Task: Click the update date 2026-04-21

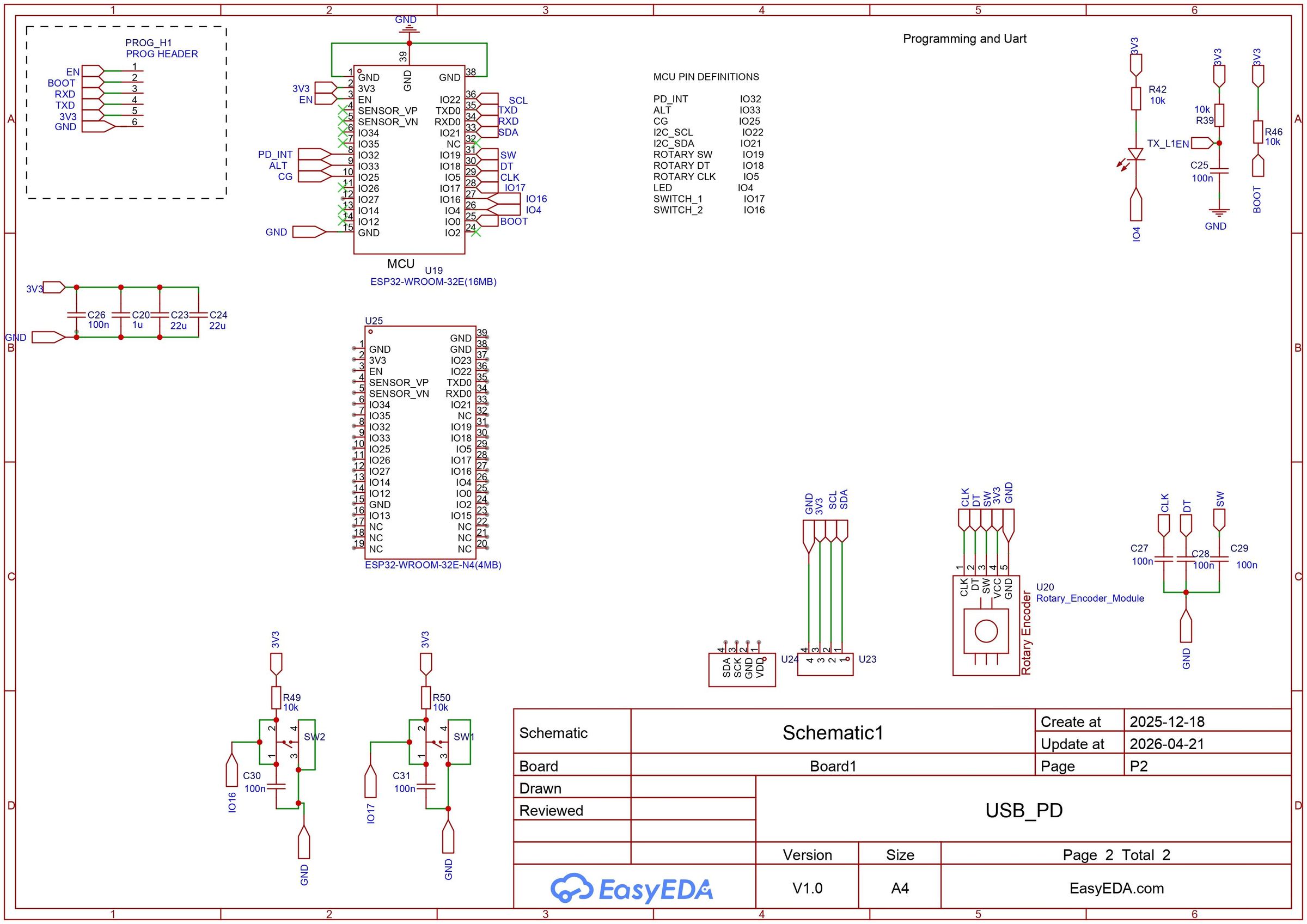Action: tap(1167, 744)
